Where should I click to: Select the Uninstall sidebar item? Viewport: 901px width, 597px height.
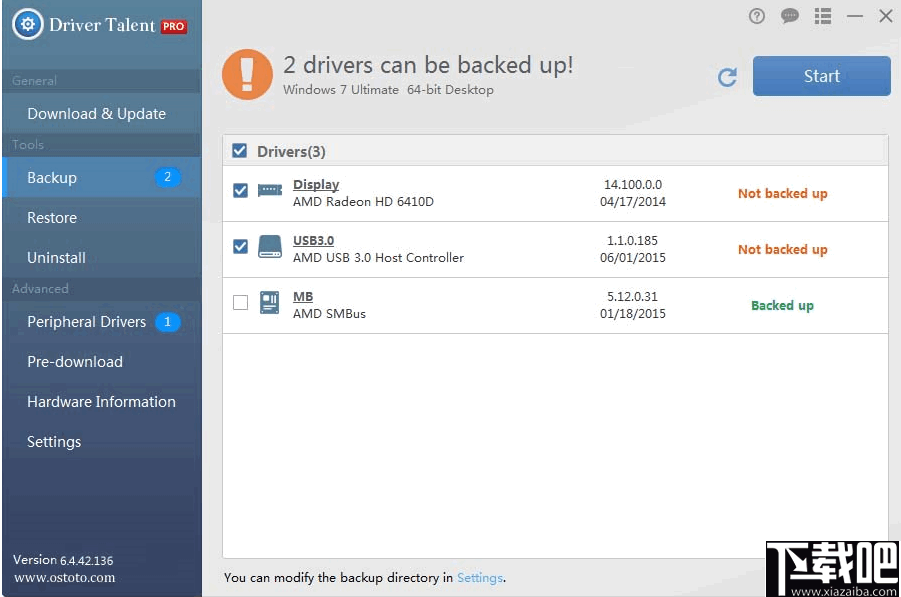(55, 257)
